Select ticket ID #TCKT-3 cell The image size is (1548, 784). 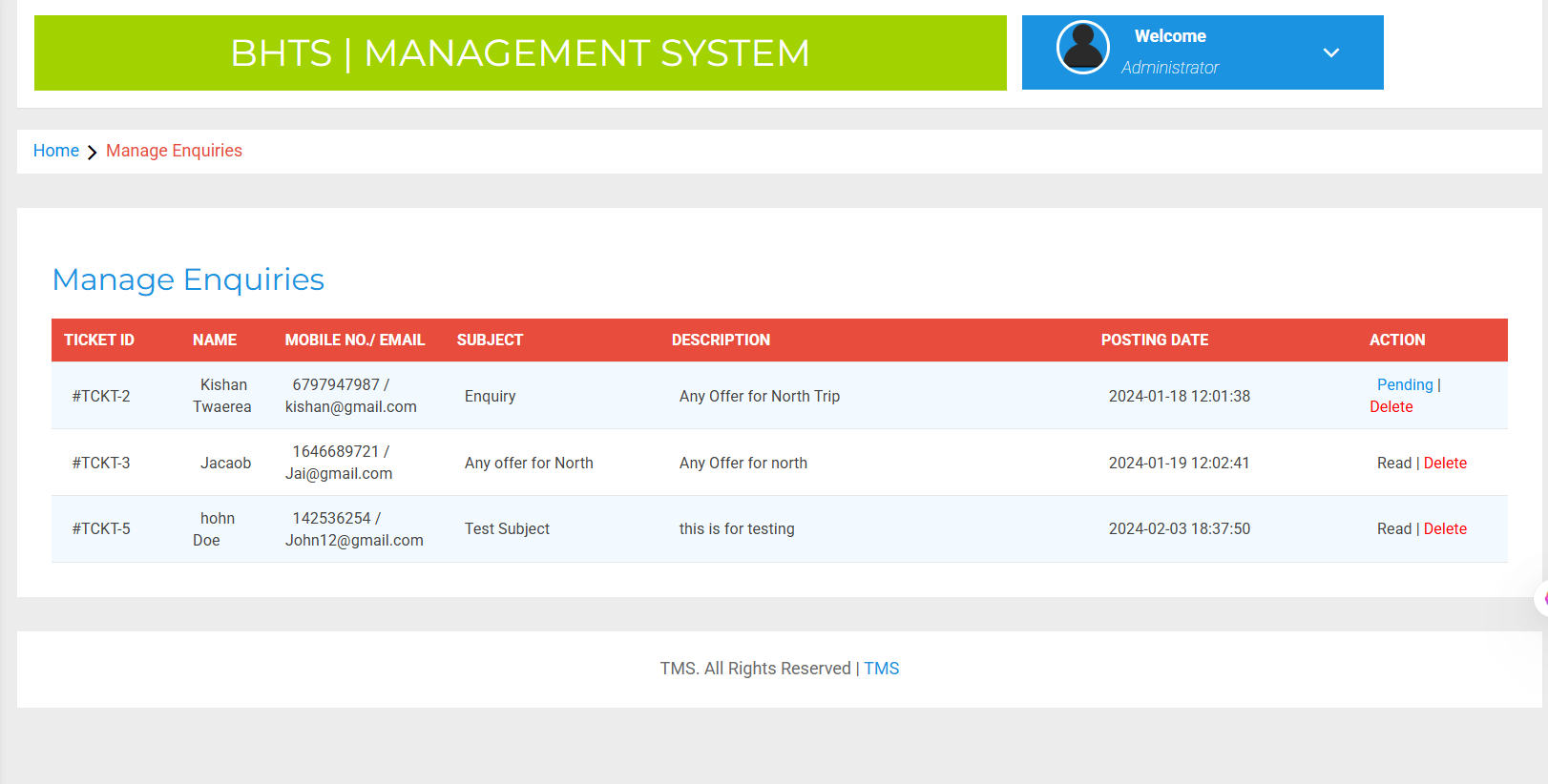[101, 463]
